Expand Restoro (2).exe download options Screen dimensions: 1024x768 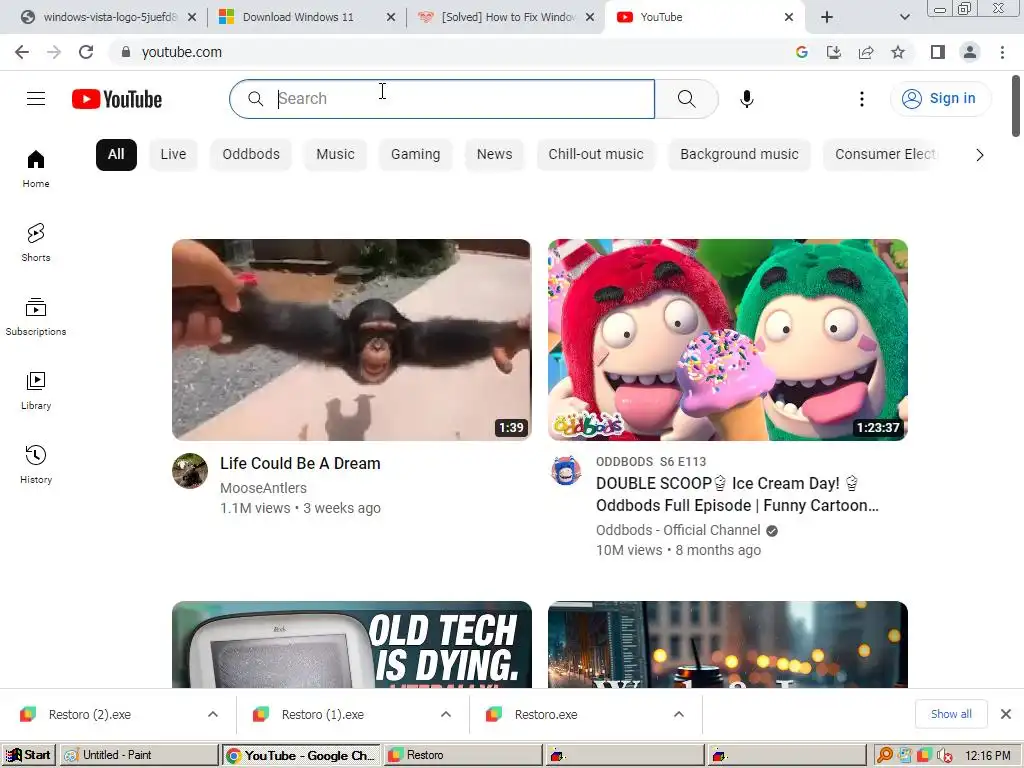click(213, 714)
